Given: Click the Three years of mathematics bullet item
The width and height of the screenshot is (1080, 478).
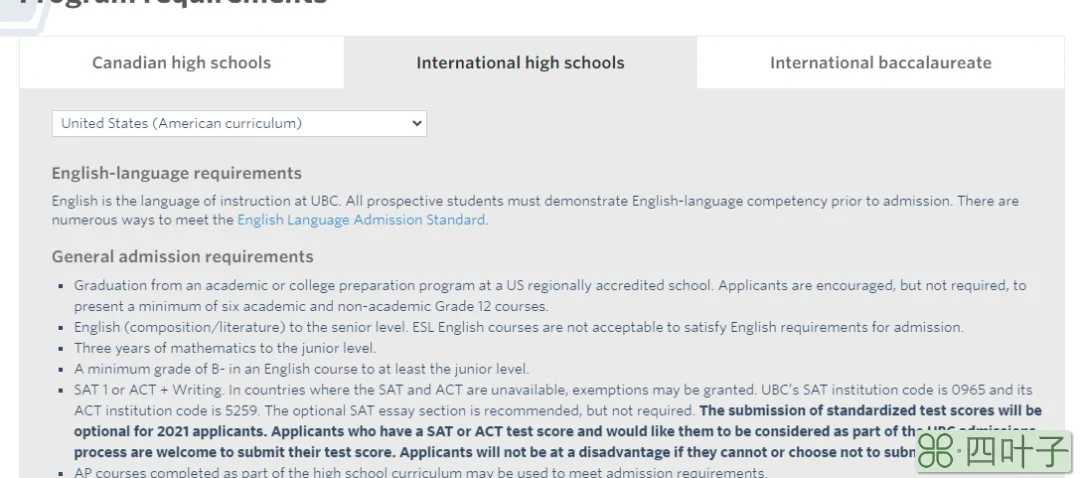Looking at the screenshot, I should pyautogui.click(x=225, y=348).
